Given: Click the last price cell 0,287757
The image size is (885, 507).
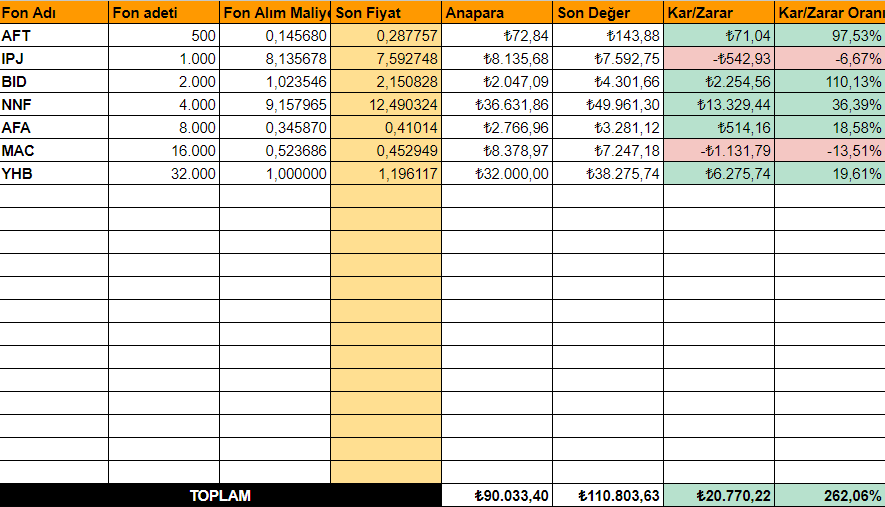Looking at the screenshot, I should click(386, 36).
